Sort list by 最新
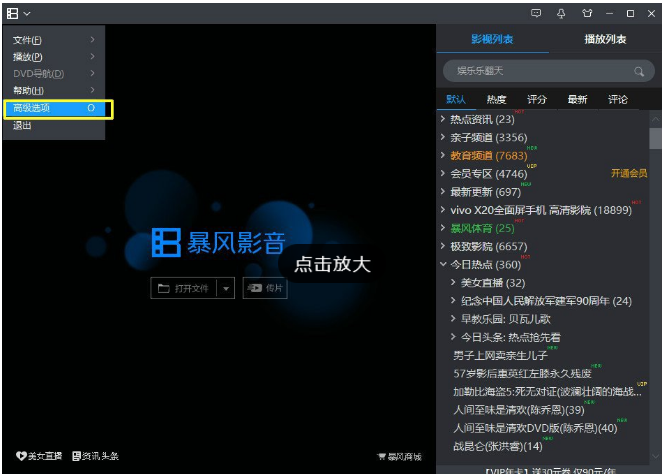This screenshot has height=474, width=662. [577, 100]
